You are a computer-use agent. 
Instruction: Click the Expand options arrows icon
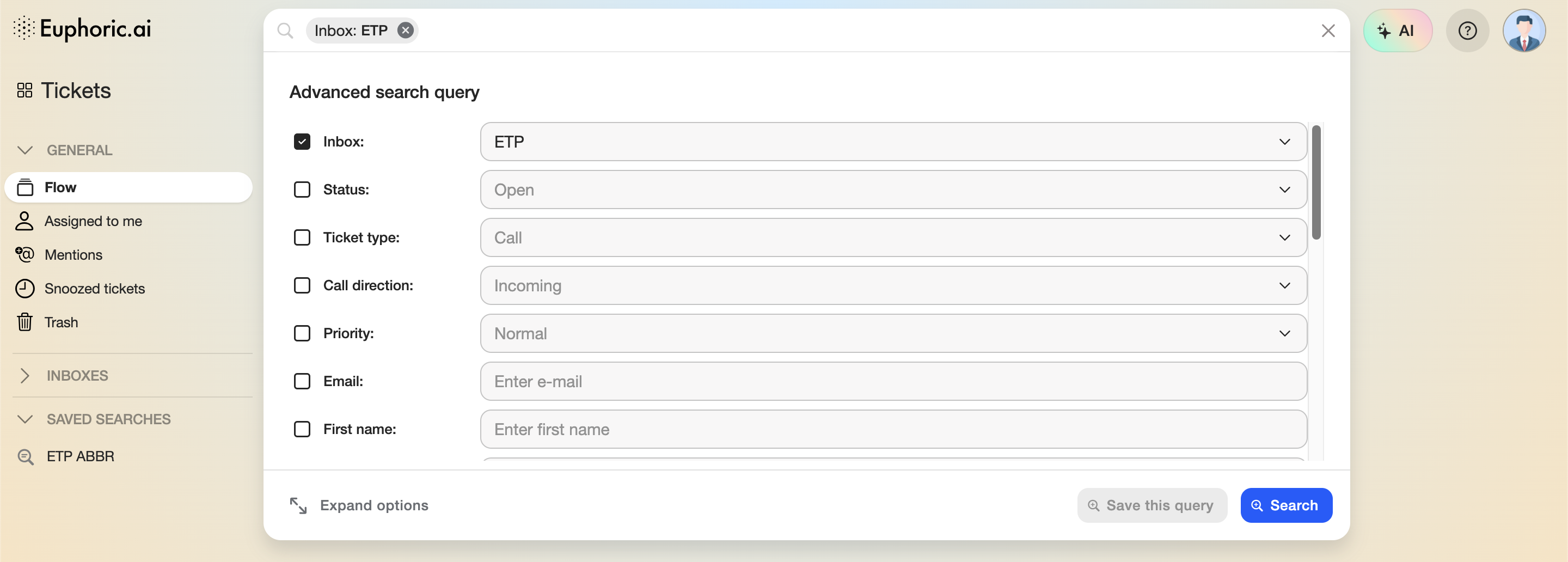click(x=298, y=505)
